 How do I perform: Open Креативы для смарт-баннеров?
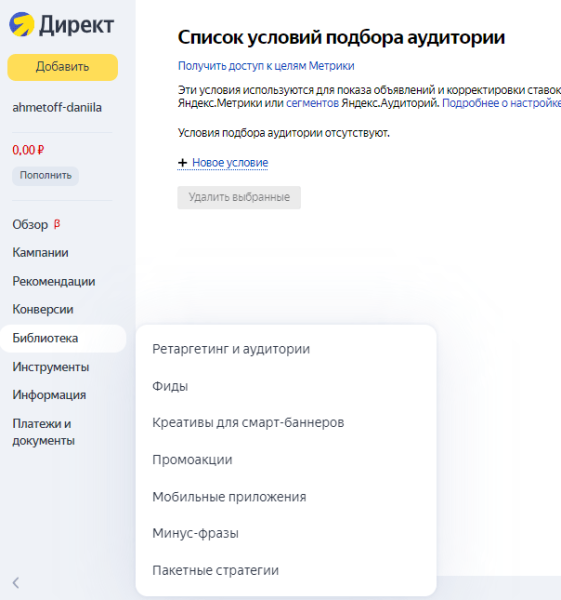[248, 422]
